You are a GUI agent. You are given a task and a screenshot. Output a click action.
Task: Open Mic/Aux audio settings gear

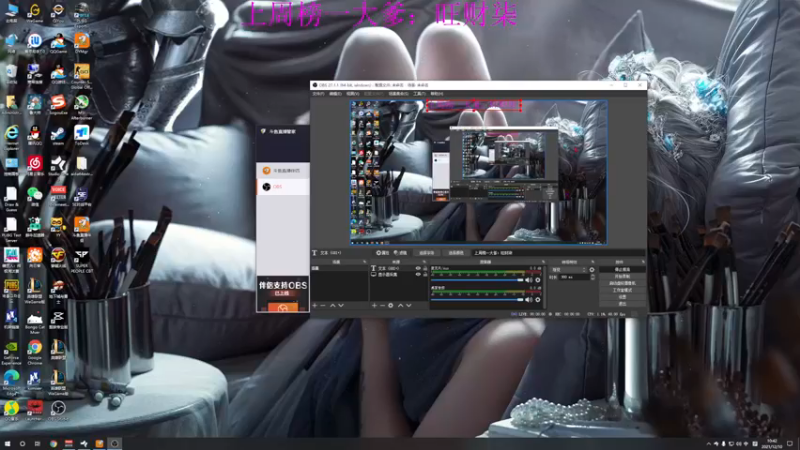coord(538,280)
